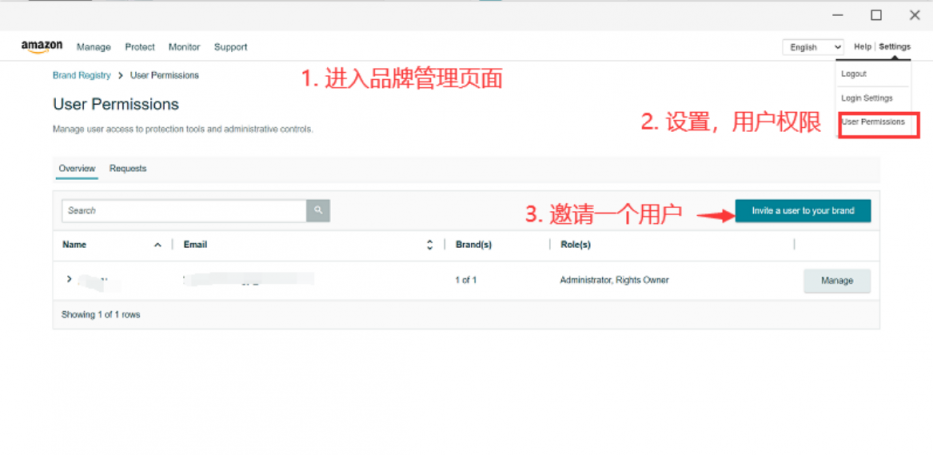Toggle Email column sort arrows
Image resolution: width=933 pixels, height=455 pixels.
430,244
